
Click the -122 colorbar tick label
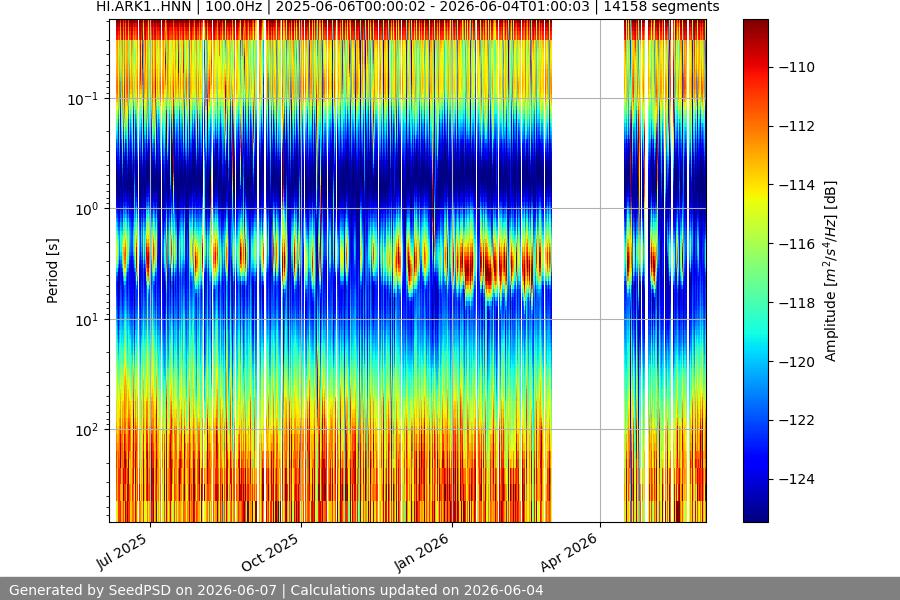click(x=797, y=420)
